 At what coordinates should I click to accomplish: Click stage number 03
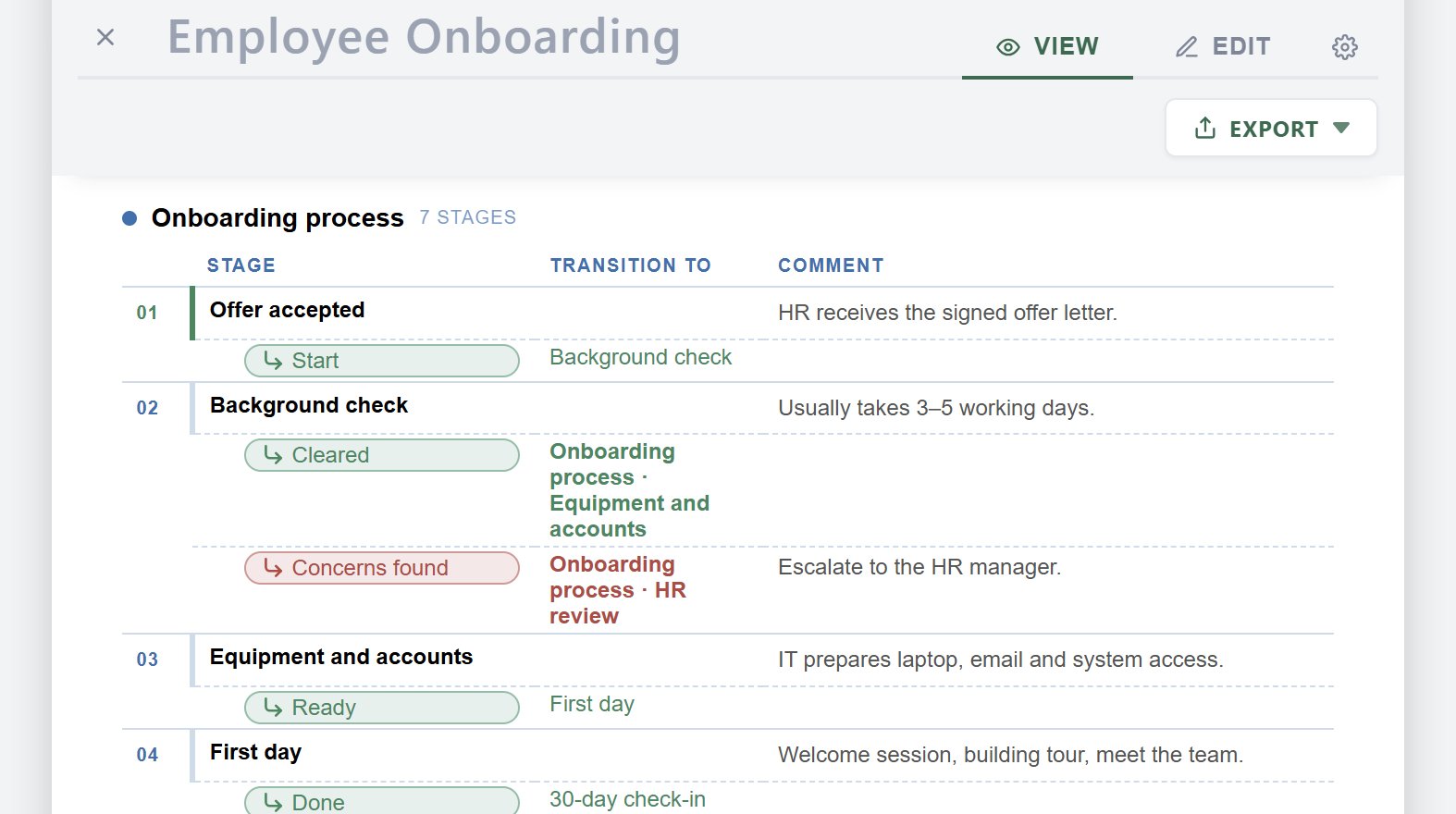click(x=147, y=660)
